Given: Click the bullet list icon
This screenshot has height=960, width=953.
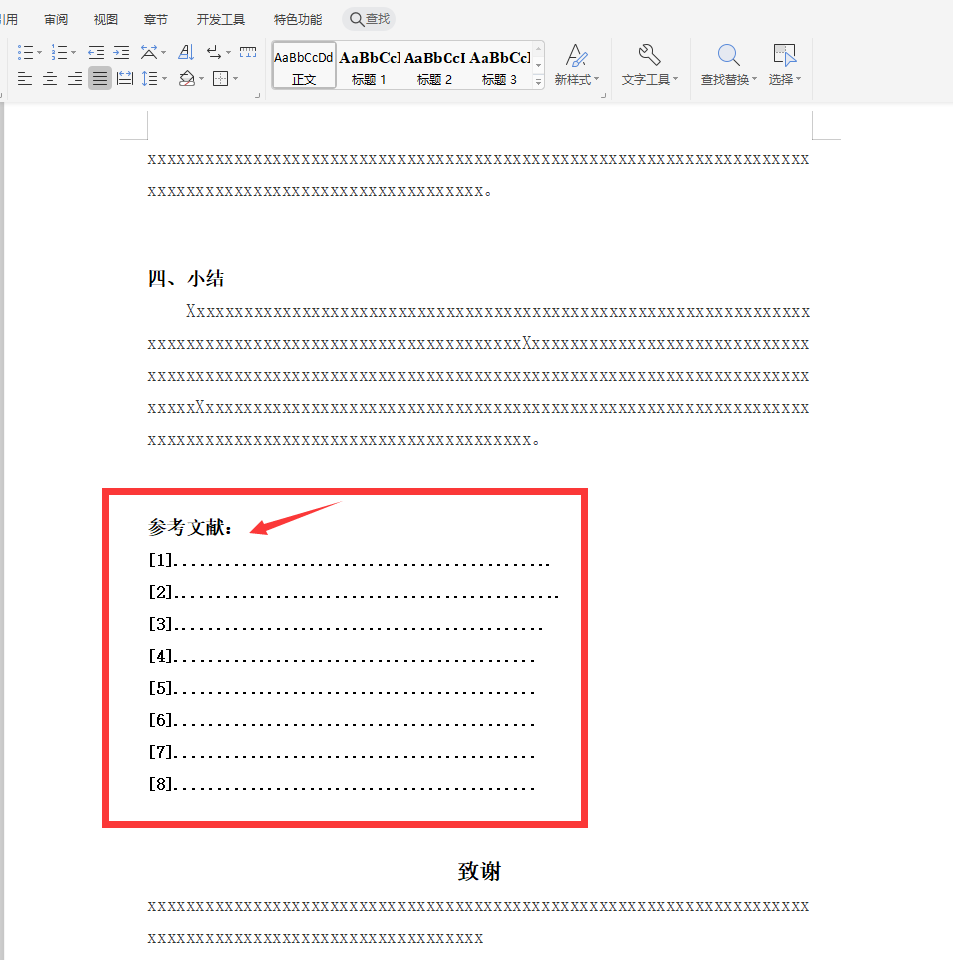Looking at the screenshot, I should (26, 52).
